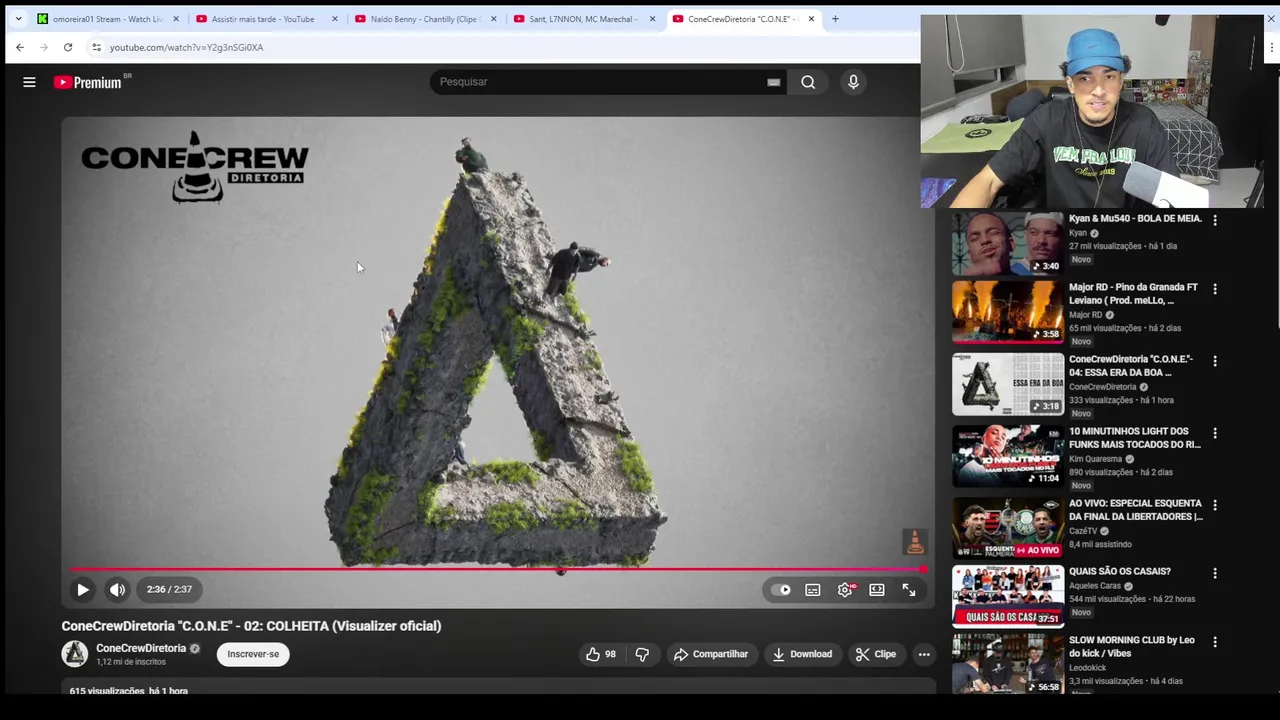This screenshot has width=1280, height=720.
Task: Switch to theater mode
Action: pos(877,590)
